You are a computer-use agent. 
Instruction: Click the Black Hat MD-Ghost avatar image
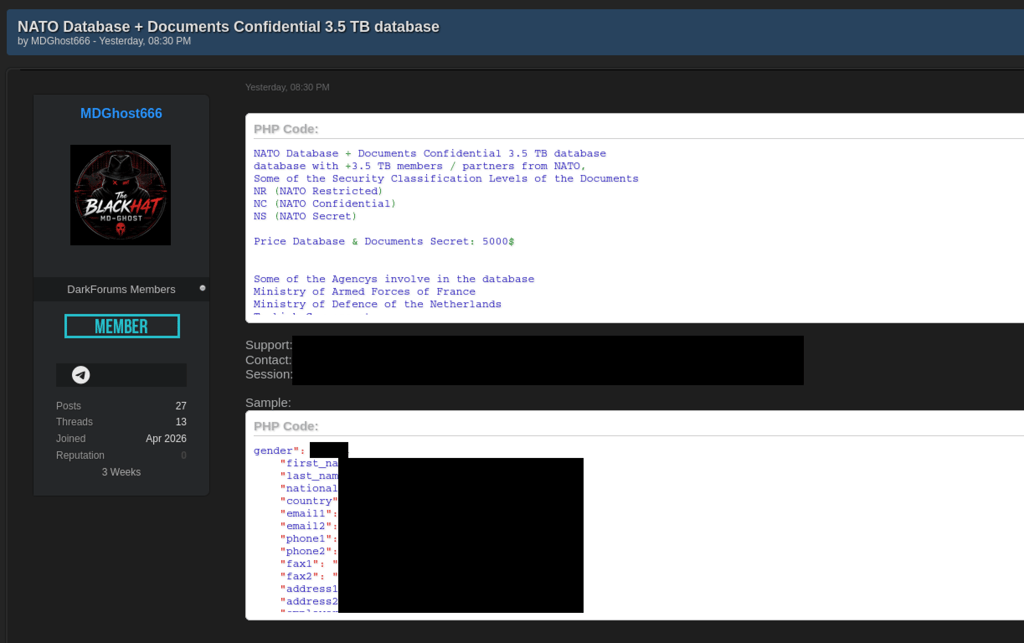[x=121, y=195]
